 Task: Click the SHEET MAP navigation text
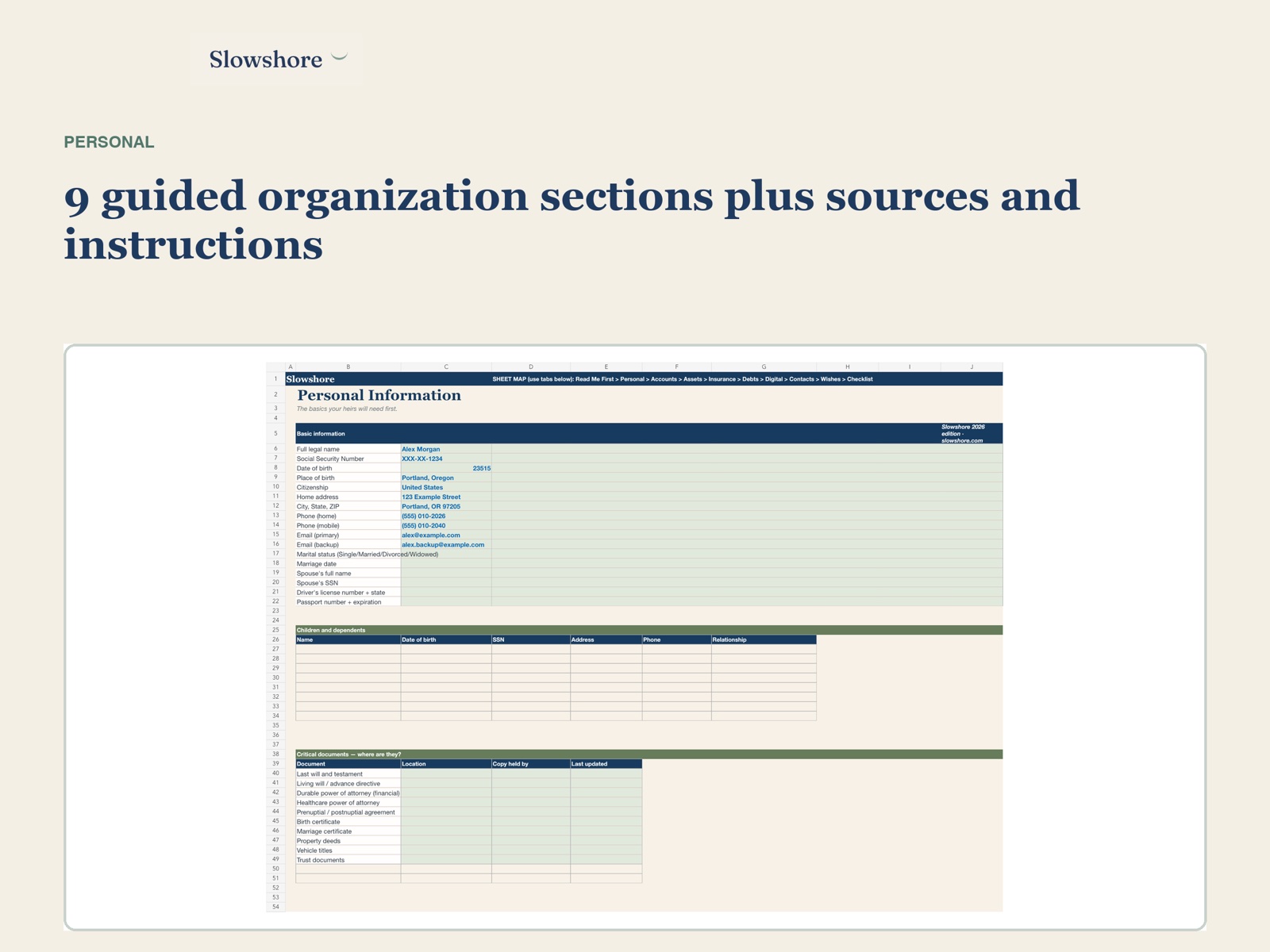(682, 379)
